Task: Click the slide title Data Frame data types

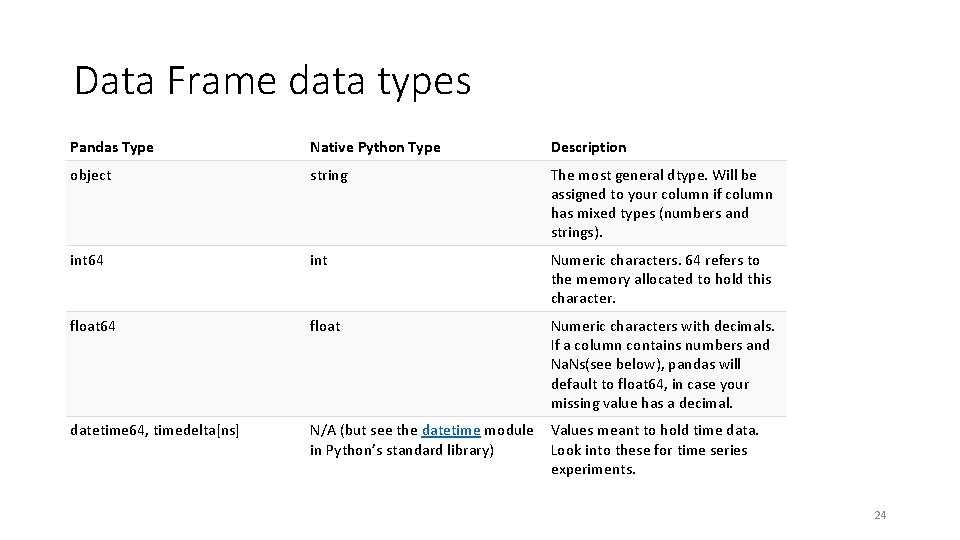Action: [272, 81]
